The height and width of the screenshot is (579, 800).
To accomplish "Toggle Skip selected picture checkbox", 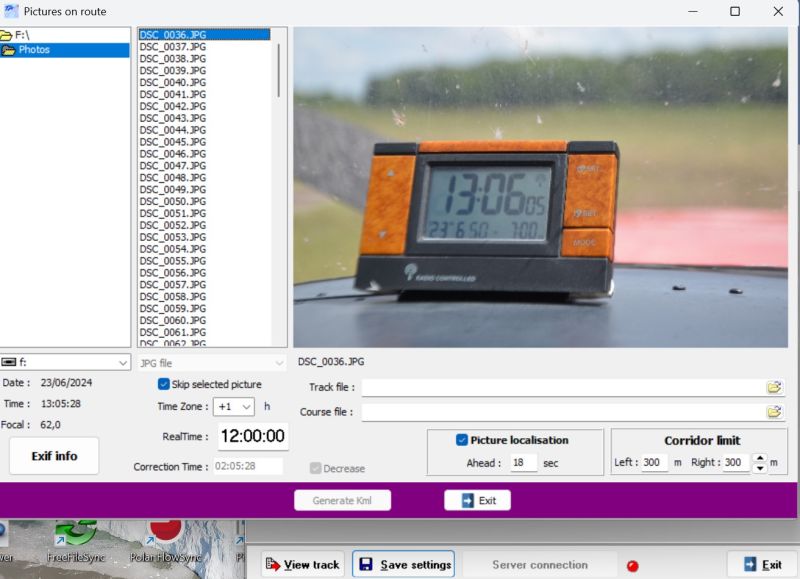I will (164, 384).
